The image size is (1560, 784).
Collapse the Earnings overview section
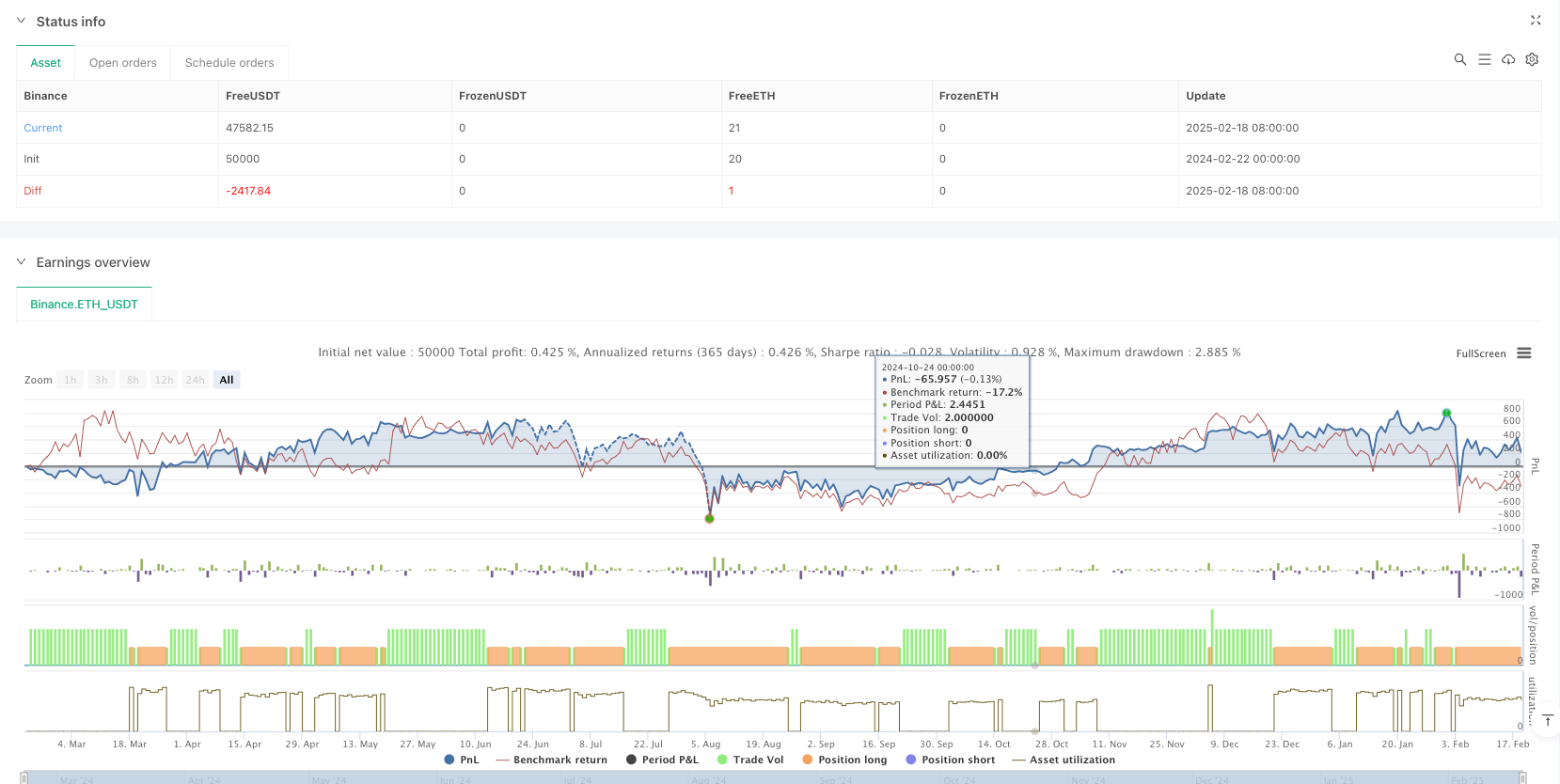22,262
